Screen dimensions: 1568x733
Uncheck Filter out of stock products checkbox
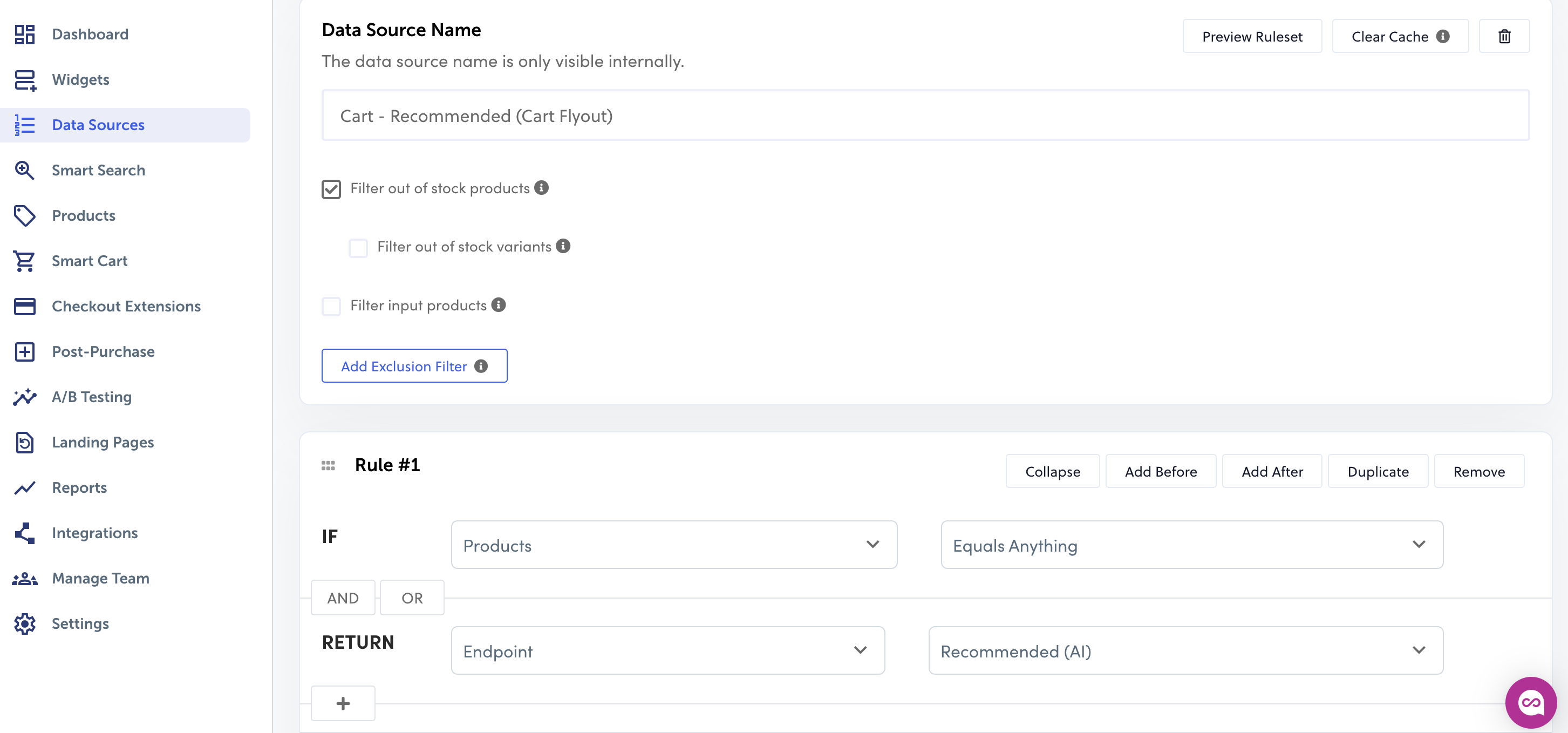pos(331,189)
